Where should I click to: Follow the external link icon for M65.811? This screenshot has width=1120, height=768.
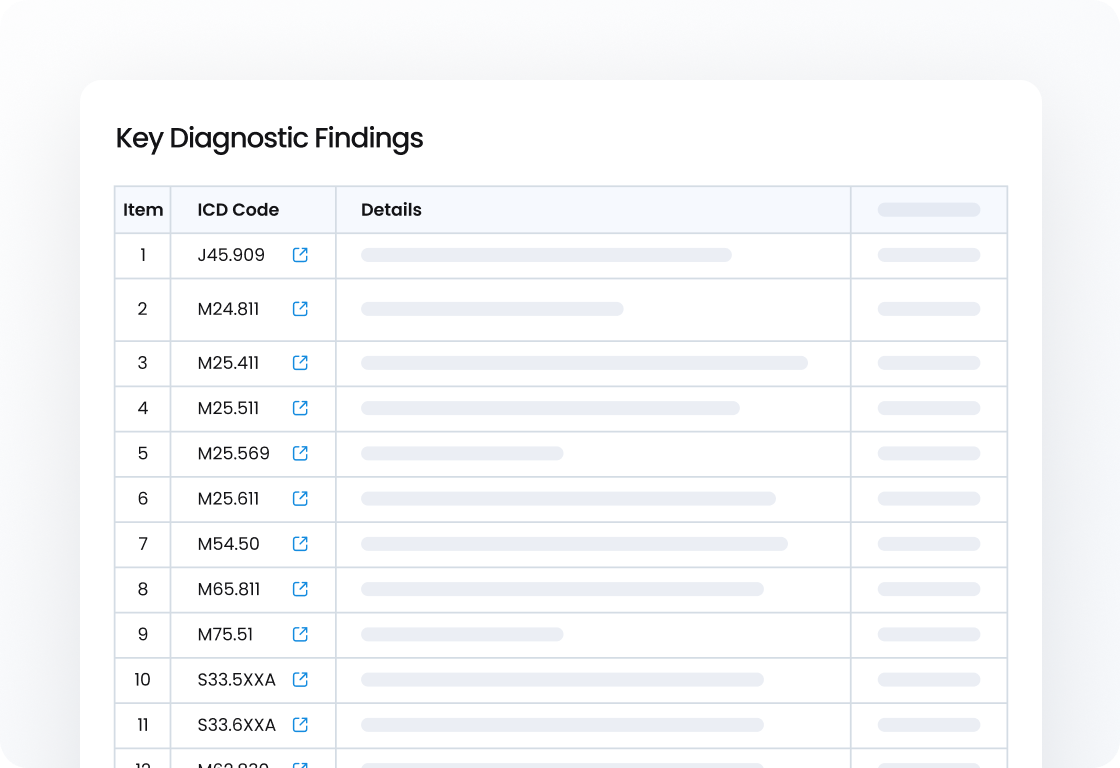[x=300, y=589]
